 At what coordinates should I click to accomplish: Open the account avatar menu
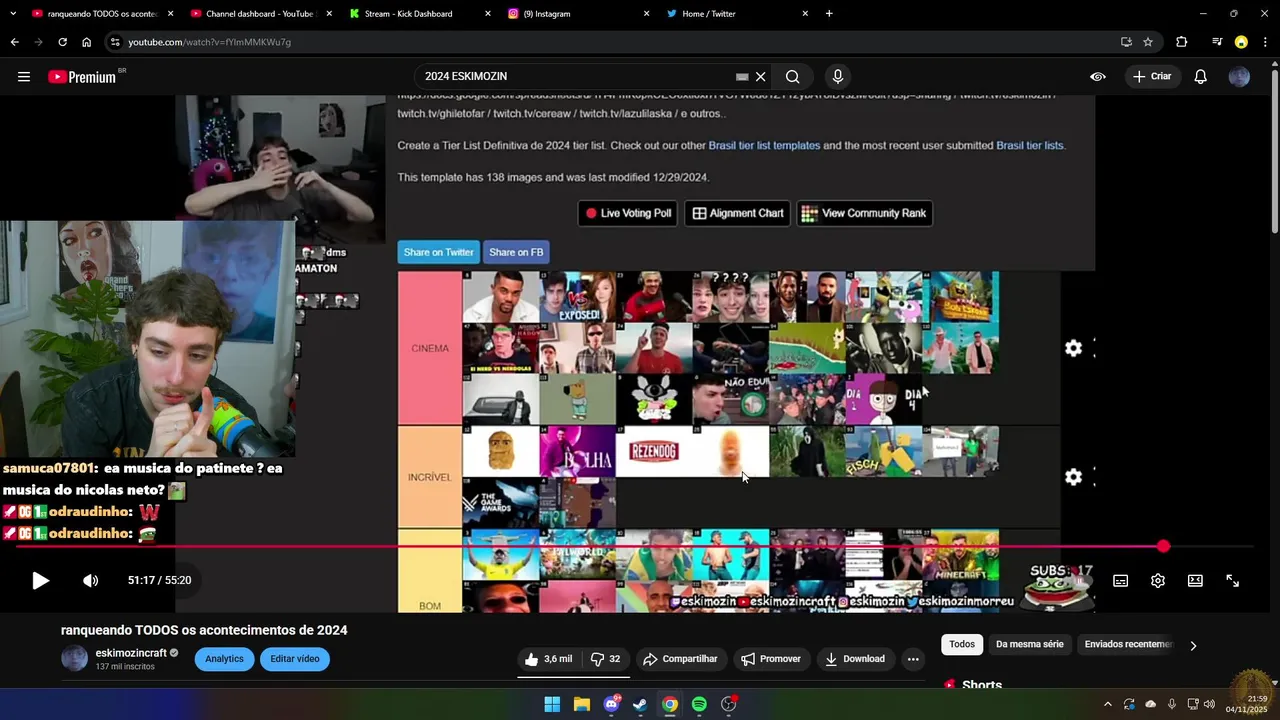pyautogui.click(x=1239, y=77)
